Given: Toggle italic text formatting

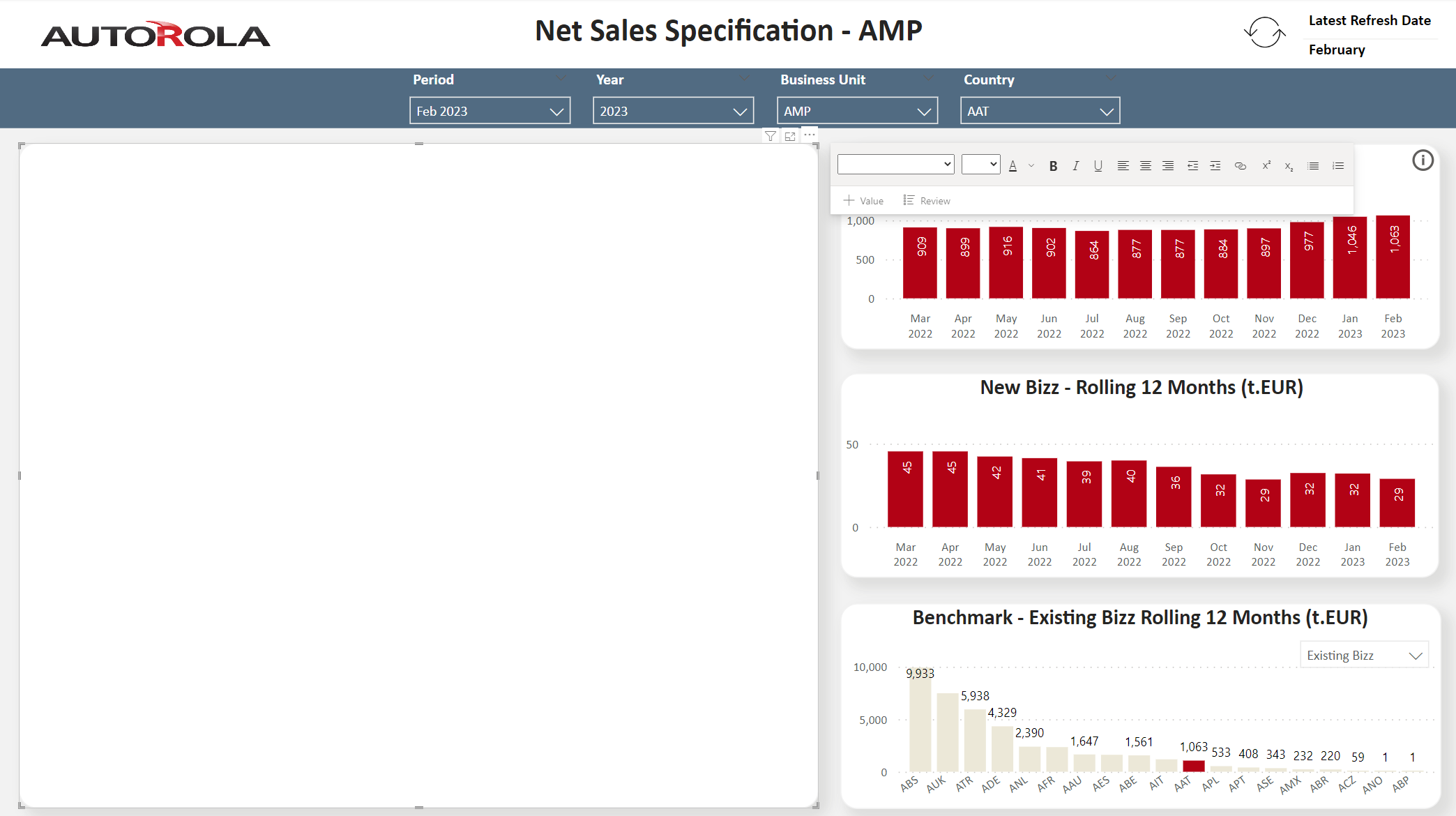Looking at the screenshot, I should pyautogui.click(x=1075, y=166).
